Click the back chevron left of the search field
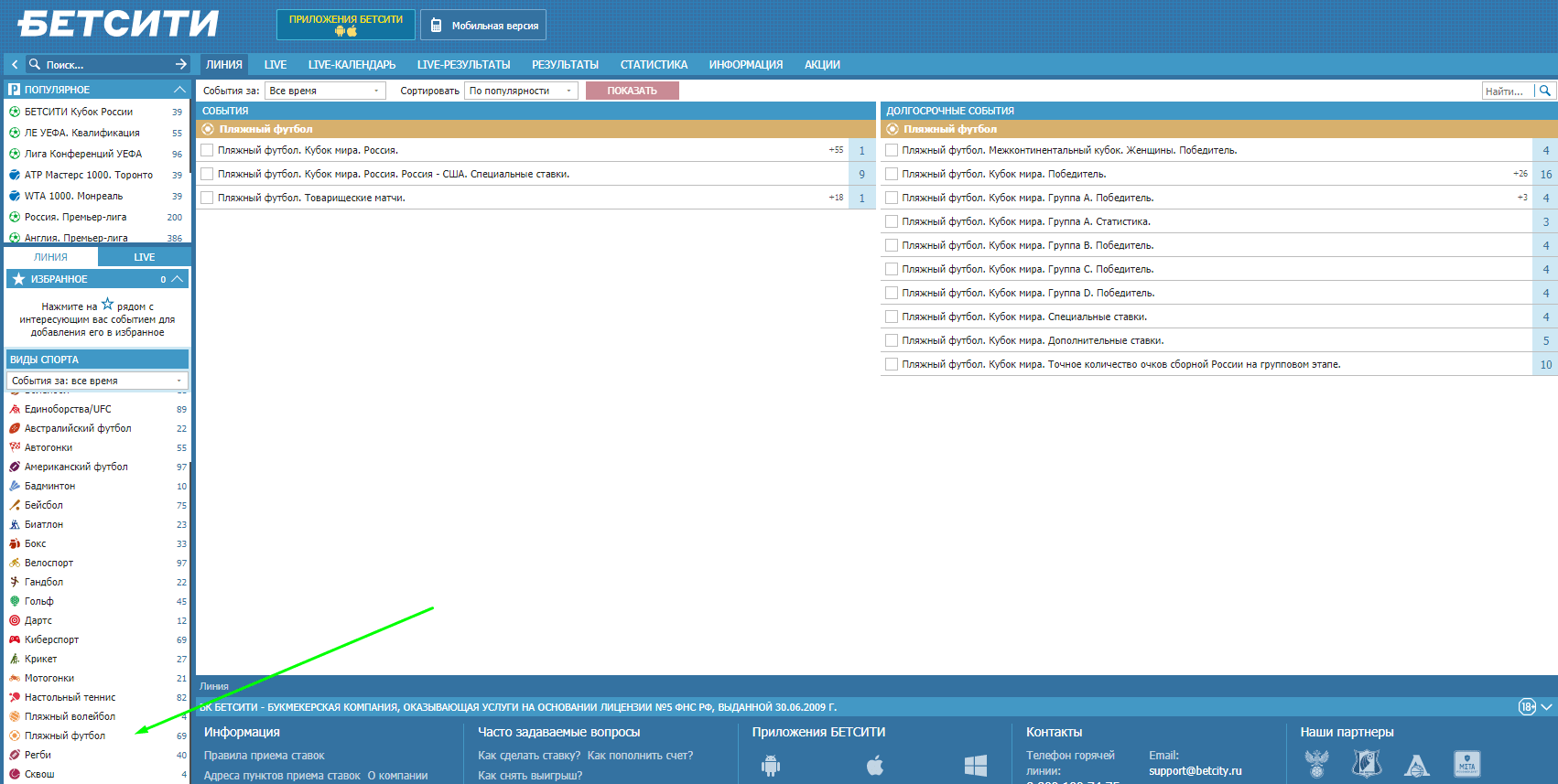 pyautogui.click(x=15, y=64)
